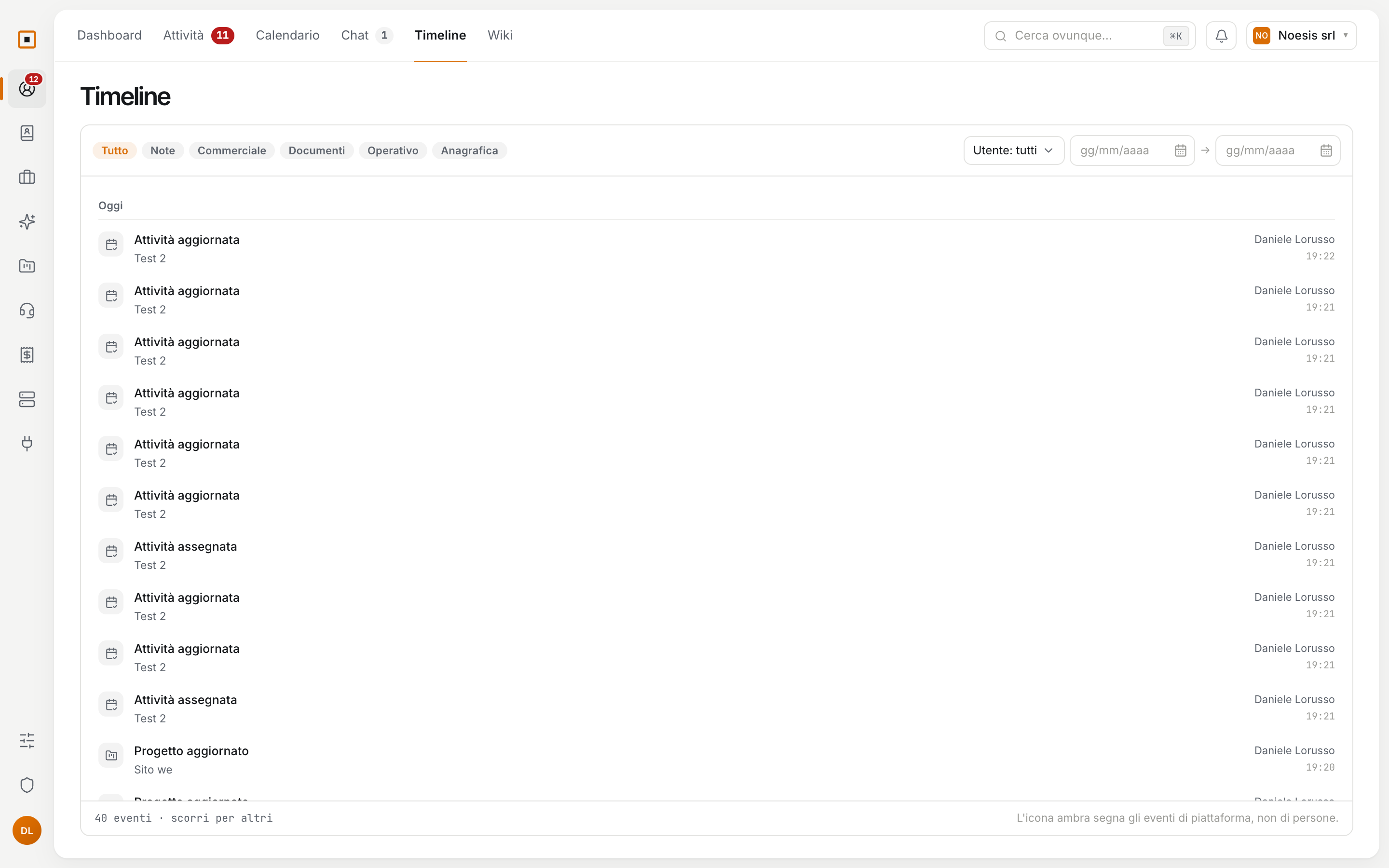Open the Timeline tab
The width and height of the screenshot is (1389, 868).
click(x=440, y=35)
